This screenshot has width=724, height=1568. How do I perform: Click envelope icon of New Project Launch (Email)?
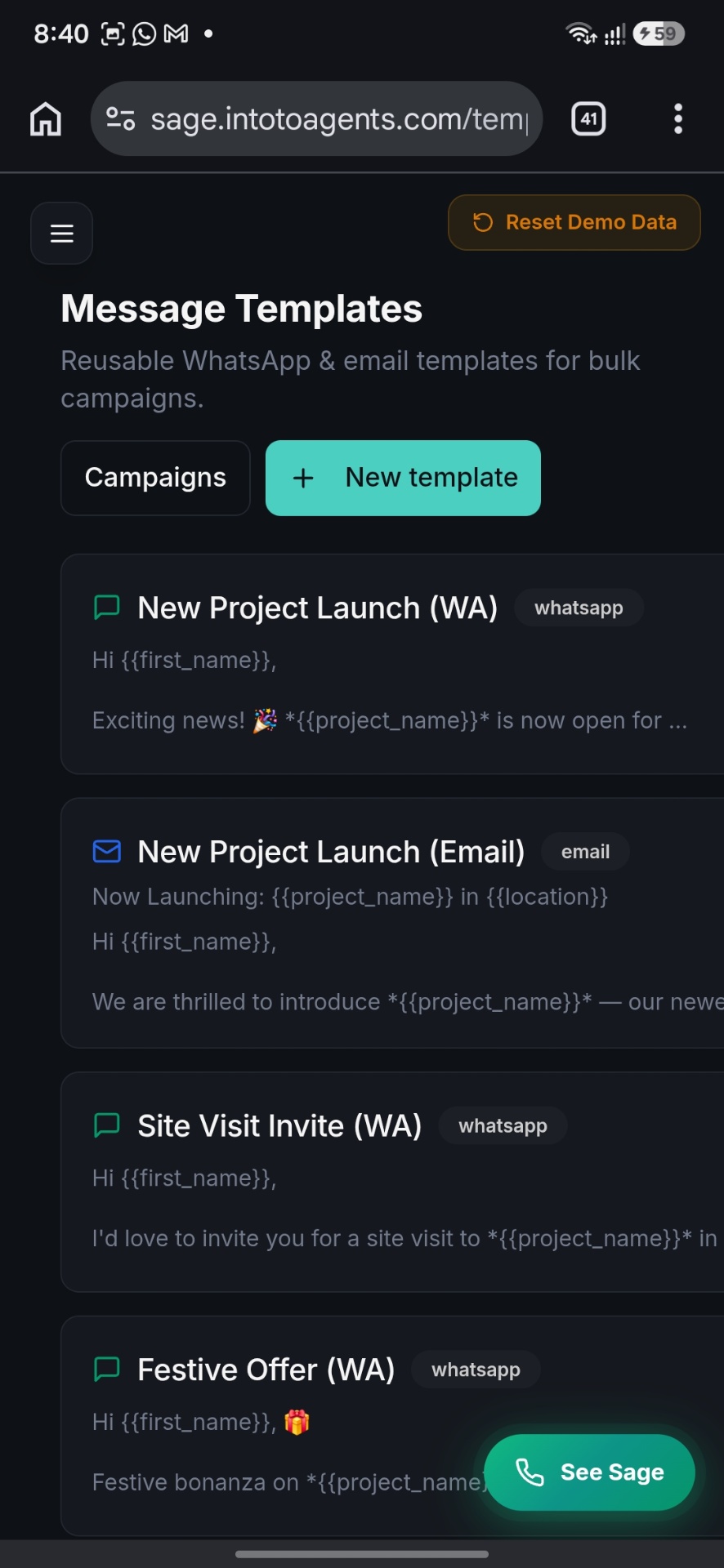[x=107, y=852]
